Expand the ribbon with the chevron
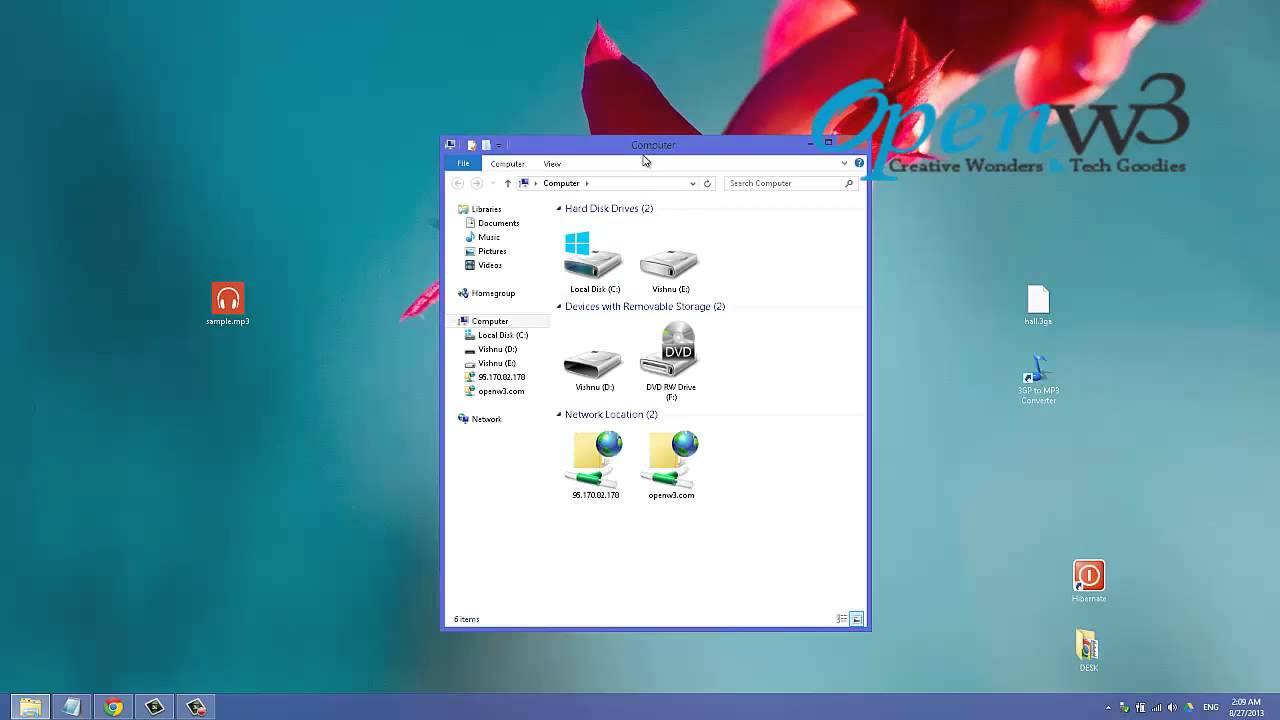The image size is (1280, 720). (x=844, y=163)
